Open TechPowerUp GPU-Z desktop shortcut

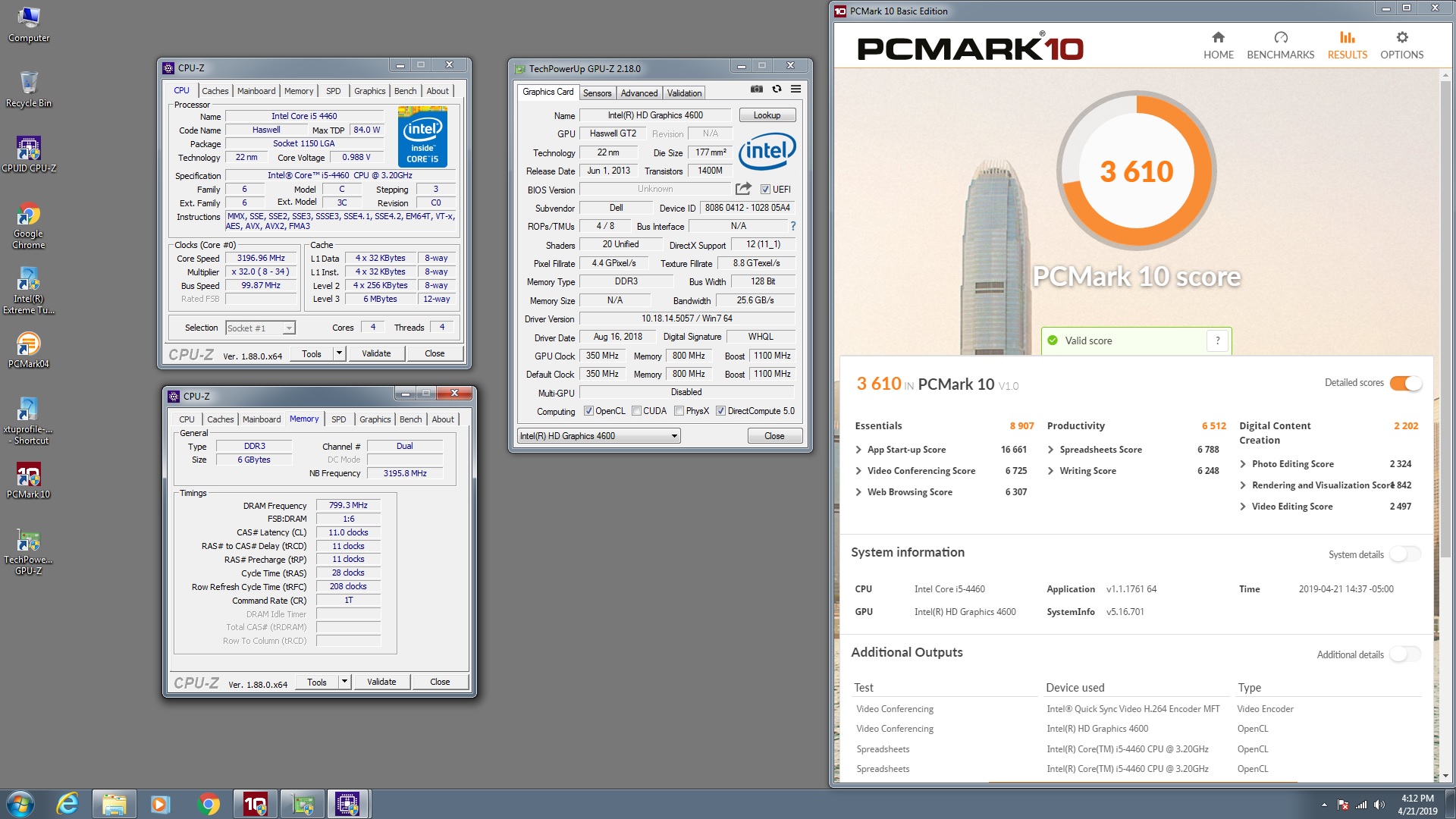(29, 552)
